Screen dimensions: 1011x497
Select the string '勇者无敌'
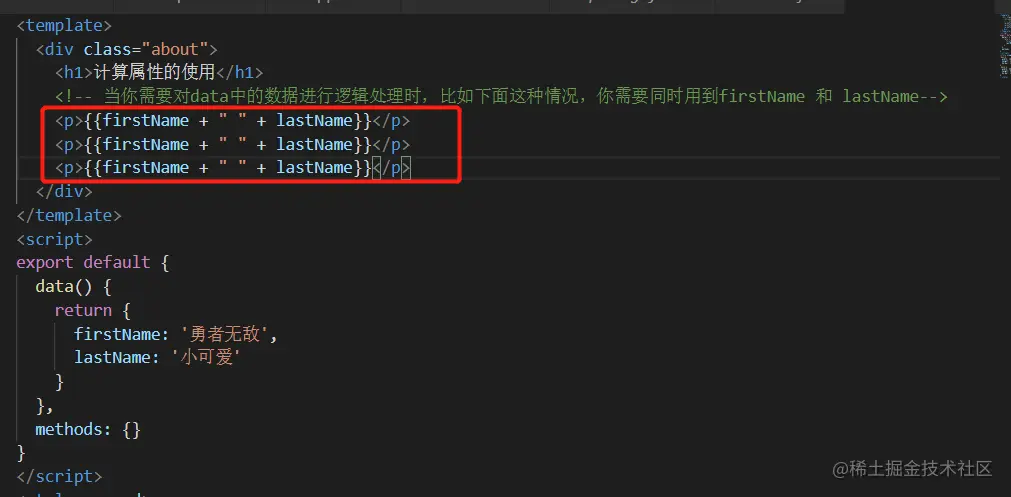point(224,334)
